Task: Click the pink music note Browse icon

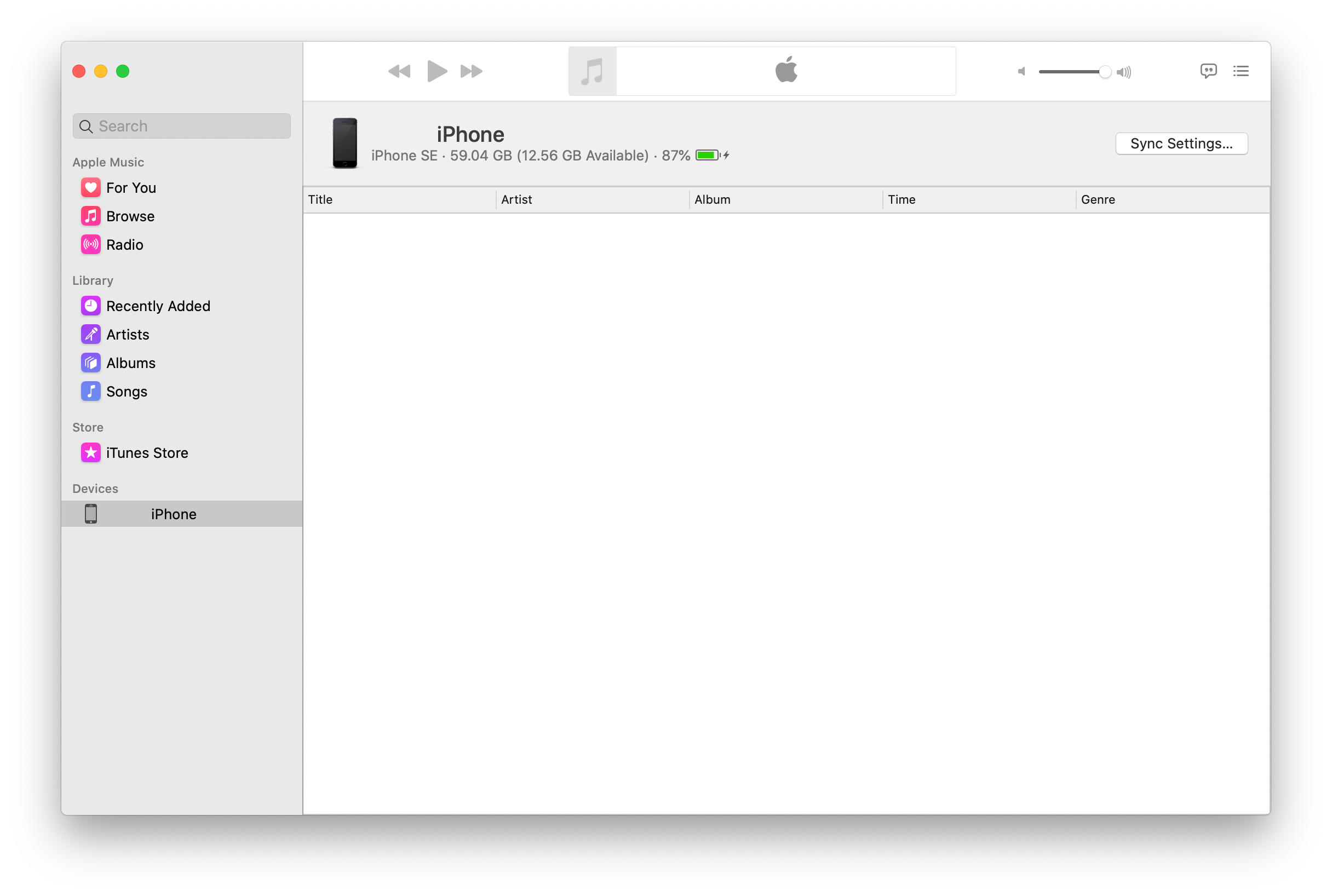Action: pos(91,216)
